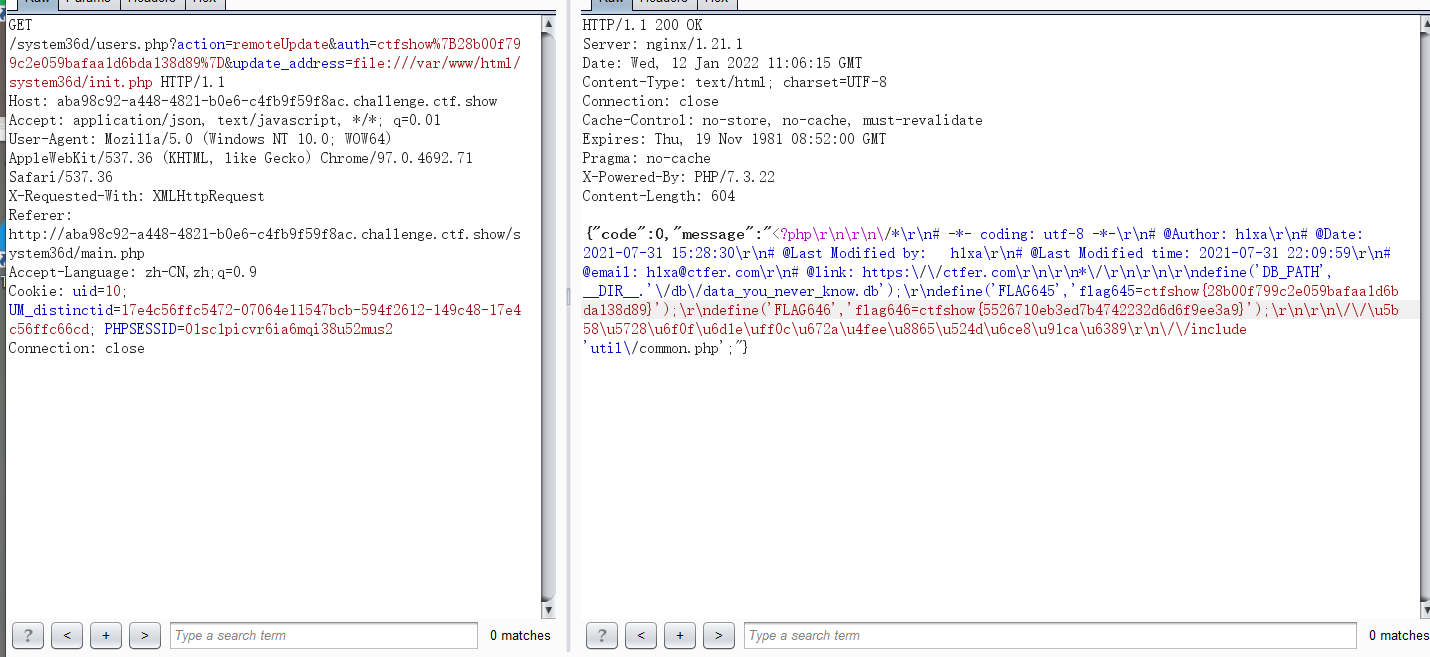Viewport: 1430px width, 657px height.
Task: Click the Host header line in request
Action: pyautogui.click(x=253, y=101)
